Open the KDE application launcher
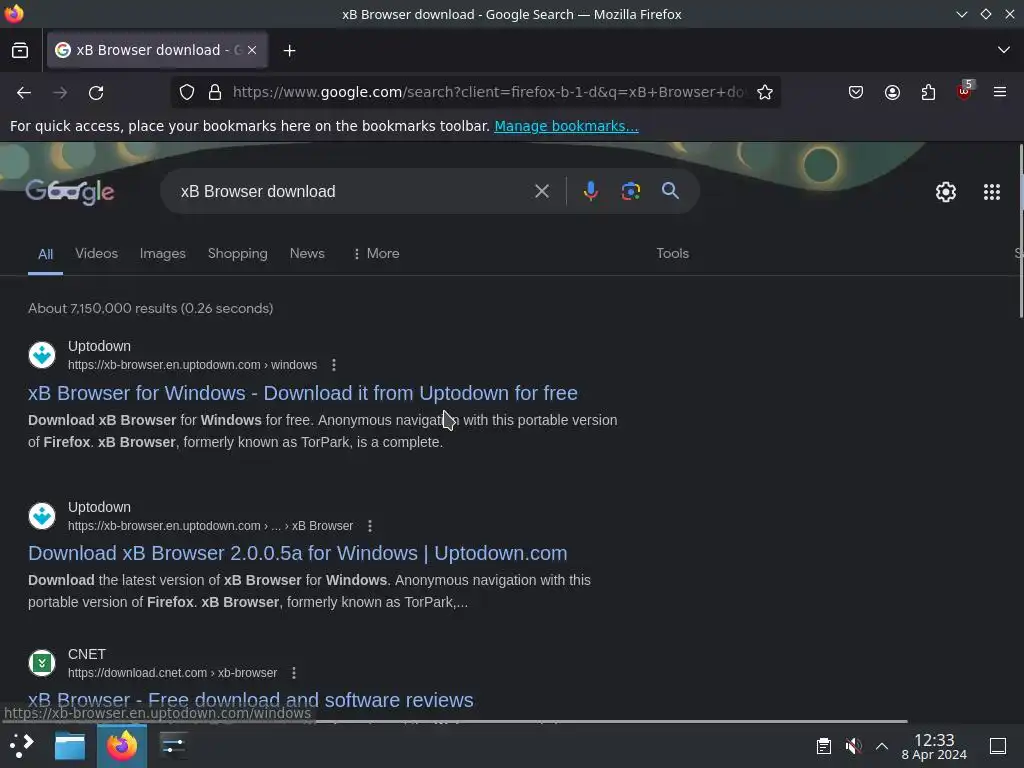1024x768 pixels. 22,745
